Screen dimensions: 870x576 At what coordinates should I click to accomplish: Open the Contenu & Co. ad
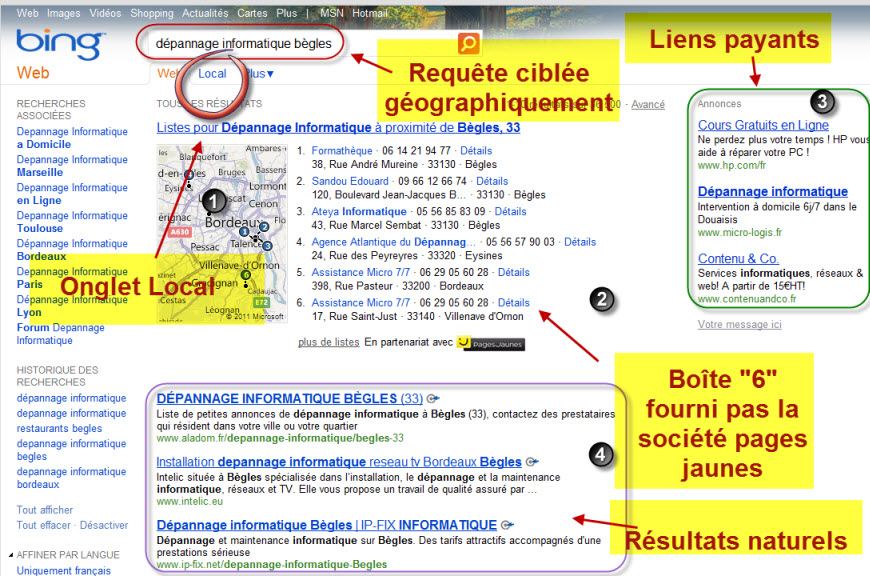[738, 259]
